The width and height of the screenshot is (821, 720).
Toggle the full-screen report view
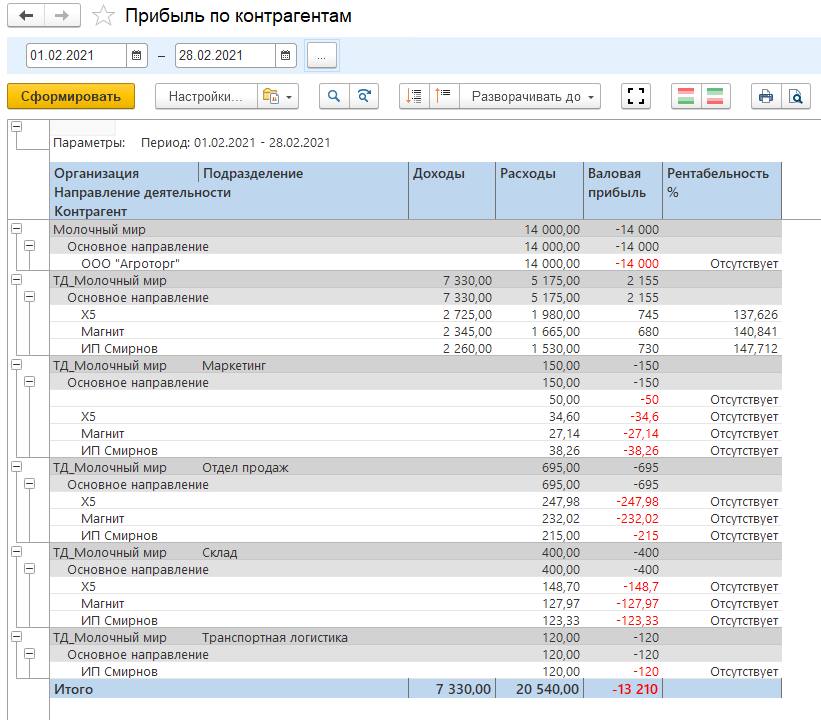[635, 96]
